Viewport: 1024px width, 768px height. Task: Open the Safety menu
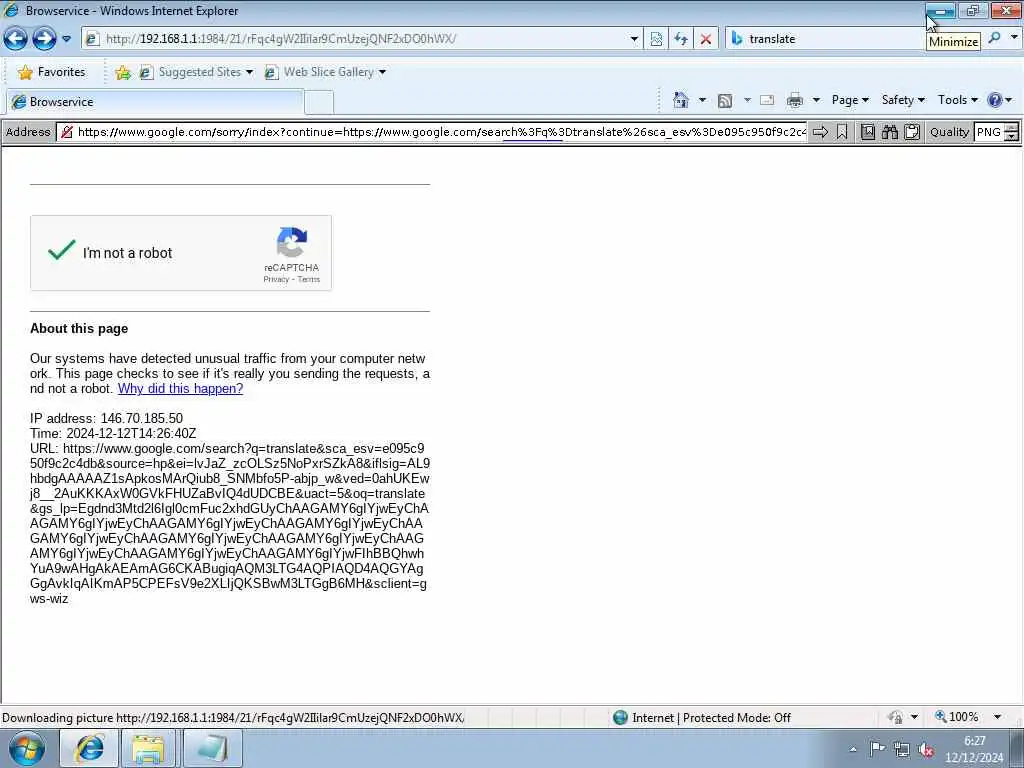(903, 100)
